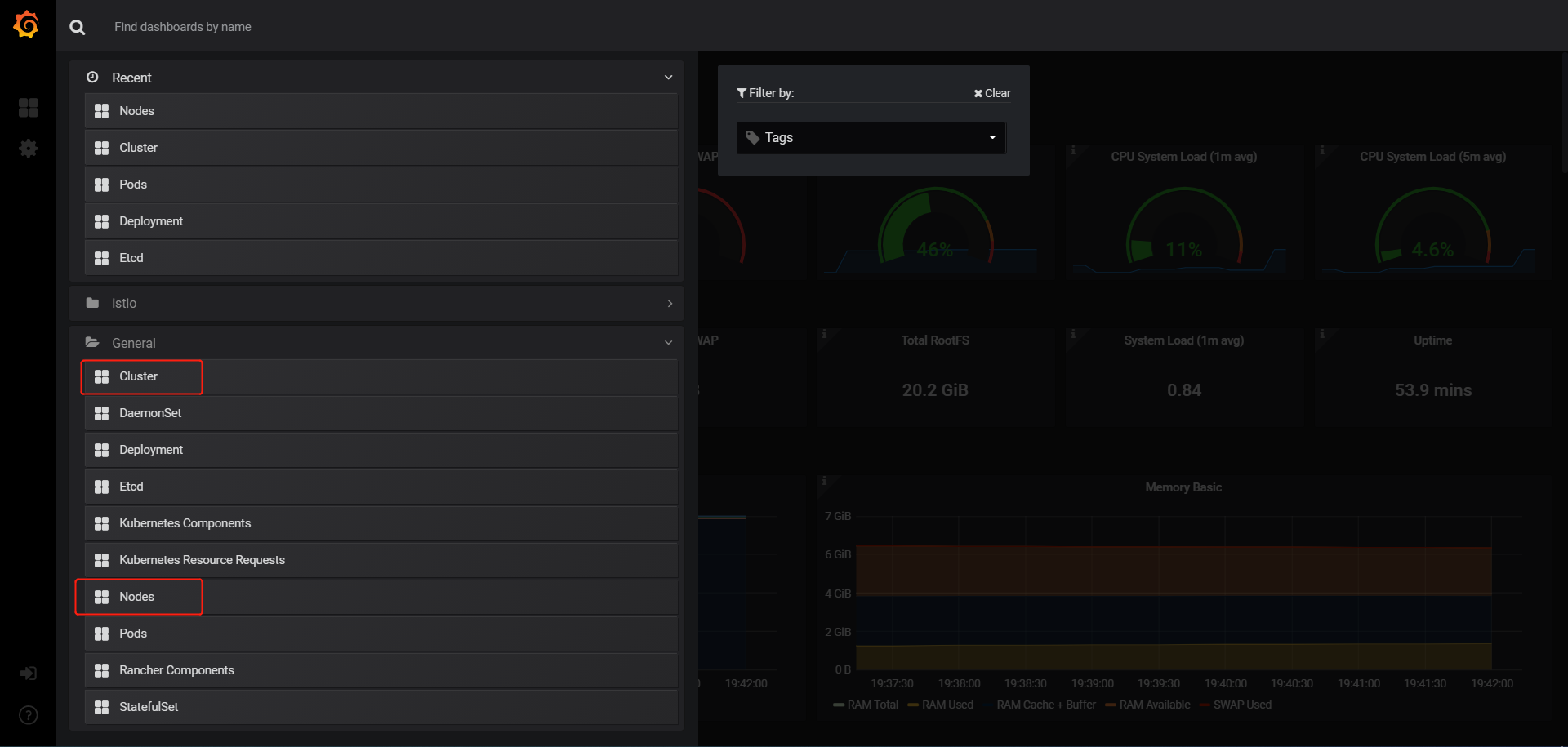Toggle the istio folder row
This screenshot has width=1568, height=747.
pos(376,303)
